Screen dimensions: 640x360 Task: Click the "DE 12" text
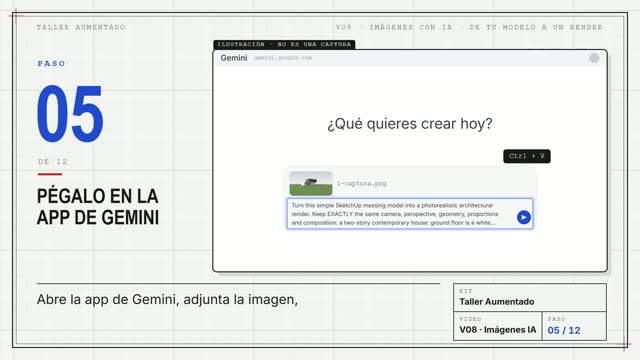point(53,162)
